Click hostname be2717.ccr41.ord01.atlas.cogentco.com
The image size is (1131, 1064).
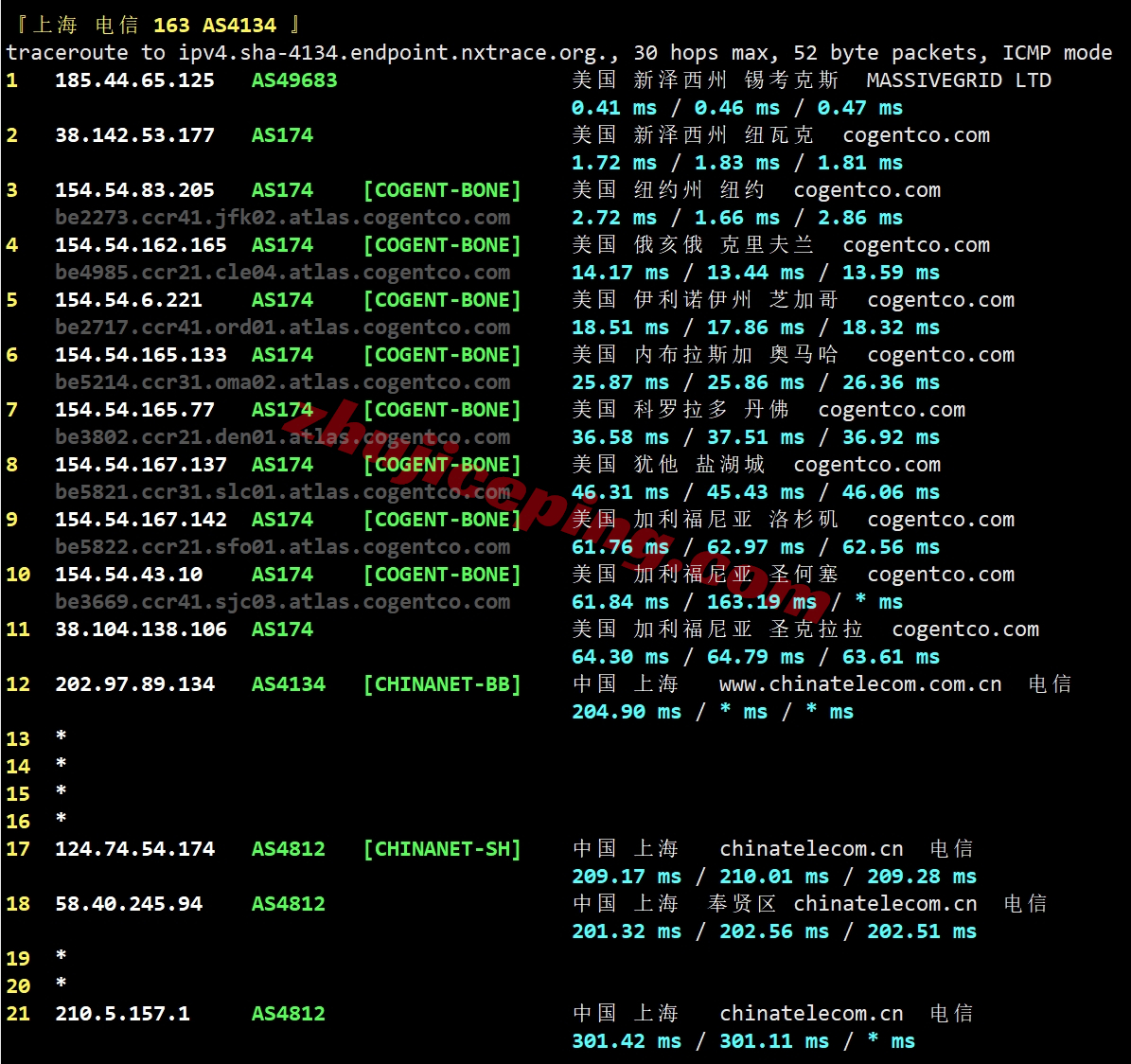(x=283, y=327)
